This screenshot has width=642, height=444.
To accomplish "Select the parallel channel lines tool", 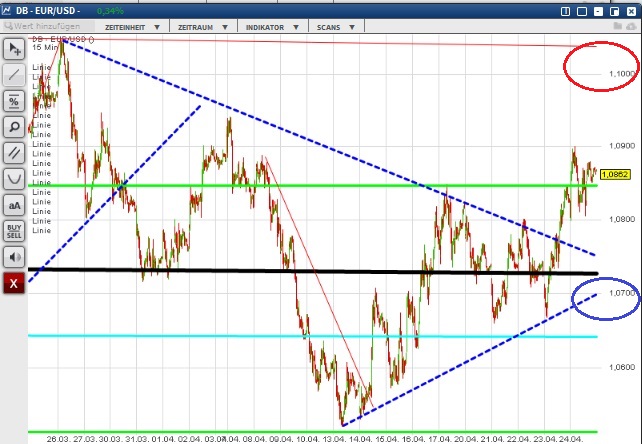I will click(14, 153).
